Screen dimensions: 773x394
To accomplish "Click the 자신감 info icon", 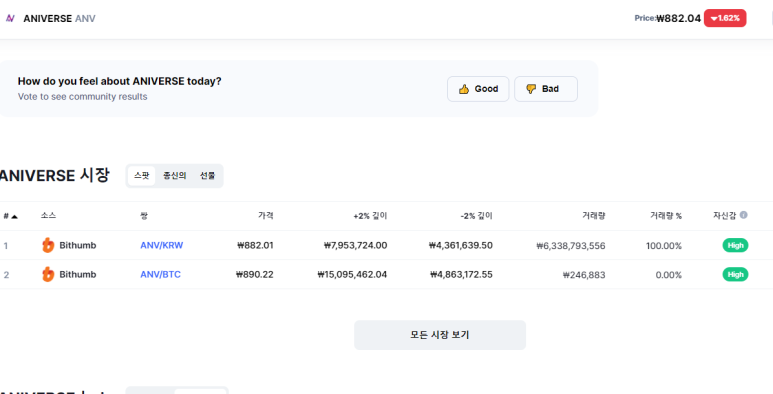I will pyautogui.click(x=743, y=215).
